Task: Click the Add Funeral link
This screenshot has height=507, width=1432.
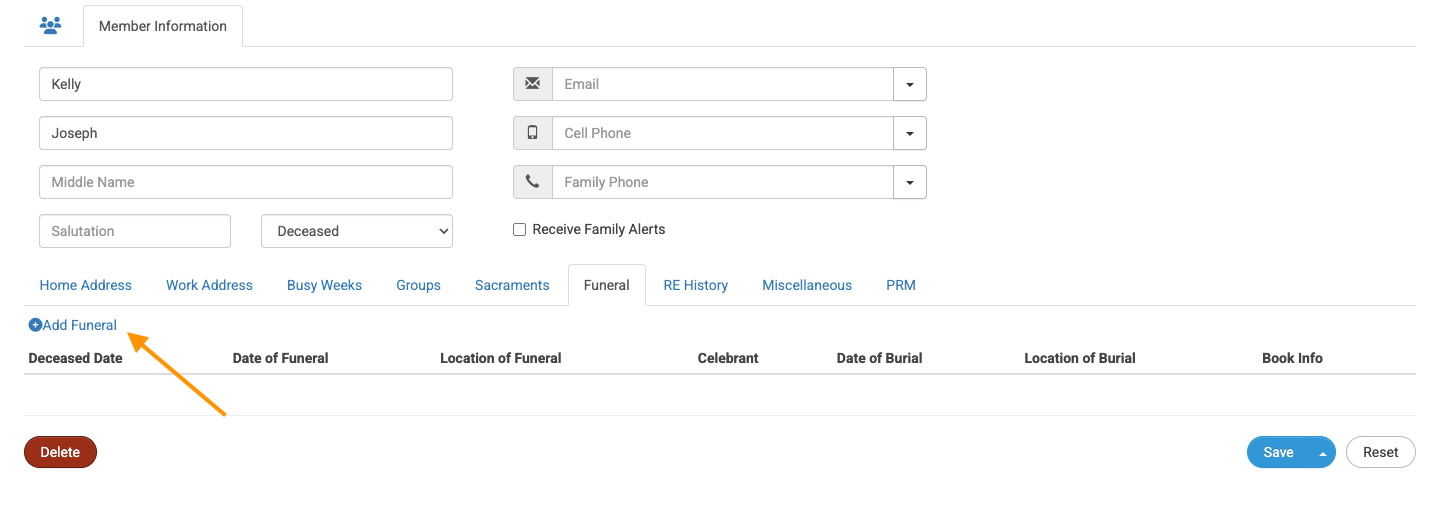Action: click(x=80, y=325)
